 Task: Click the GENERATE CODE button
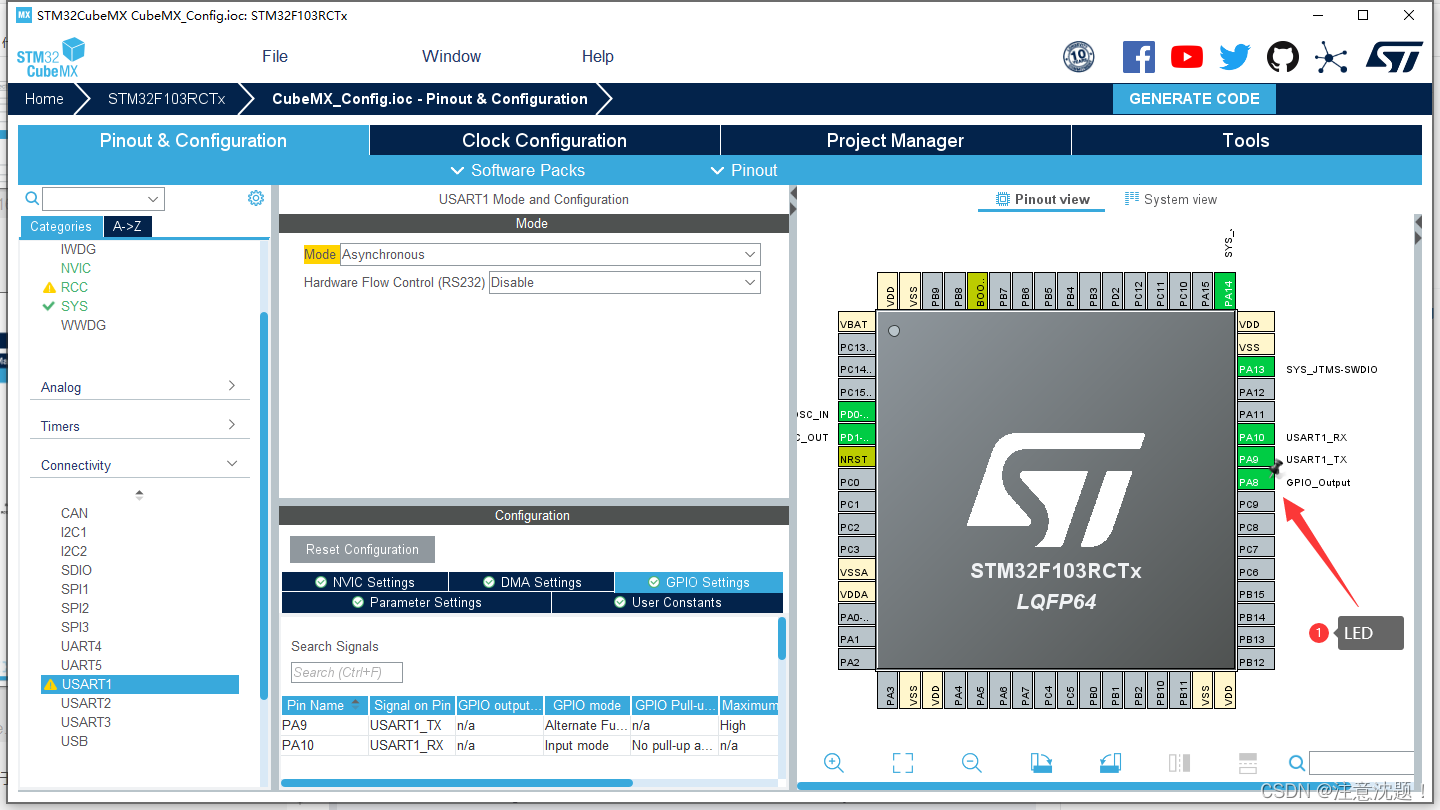pos(1194,99)
